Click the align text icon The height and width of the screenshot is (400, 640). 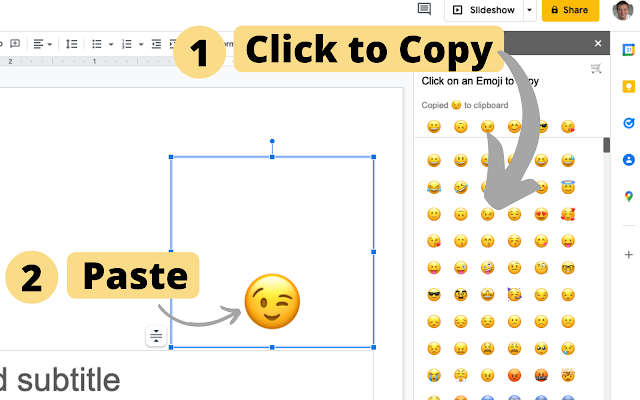[38, 44]
